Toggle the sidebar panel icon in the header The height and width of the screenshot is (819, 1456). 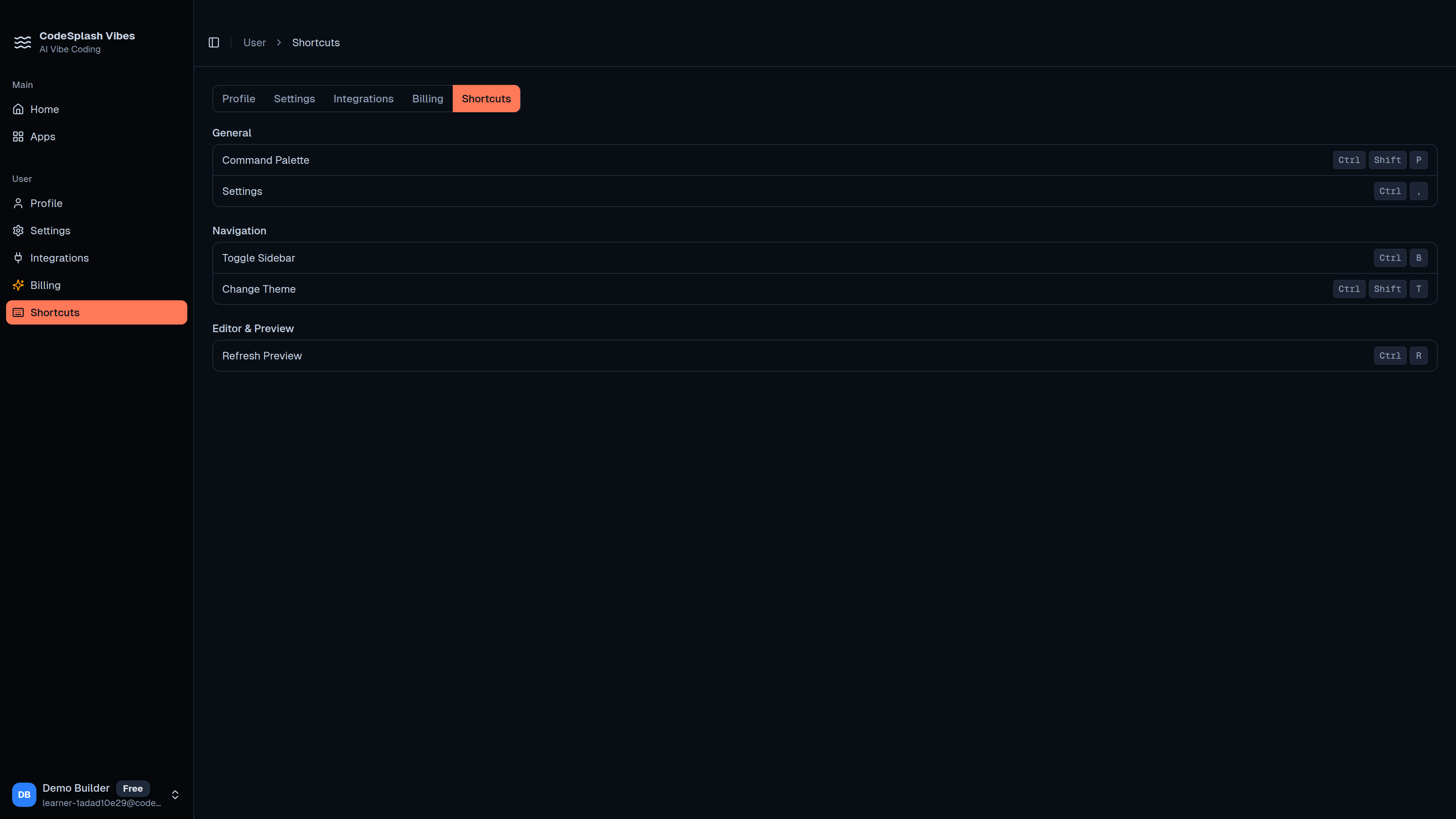coord(213,42)
